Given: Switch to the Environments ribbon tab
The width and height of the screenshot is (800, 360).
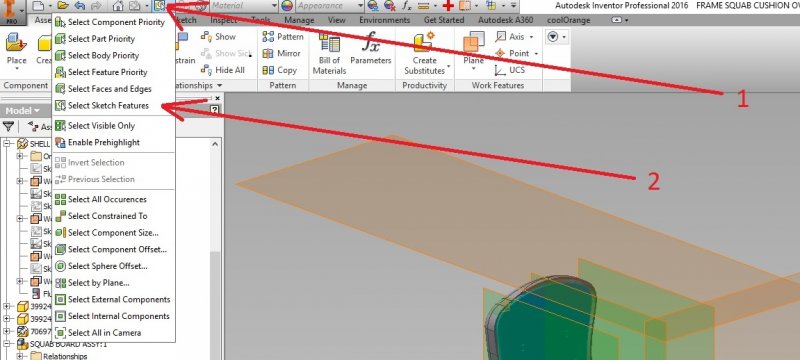Looking at the screenshot, I should tap(384, 20).
